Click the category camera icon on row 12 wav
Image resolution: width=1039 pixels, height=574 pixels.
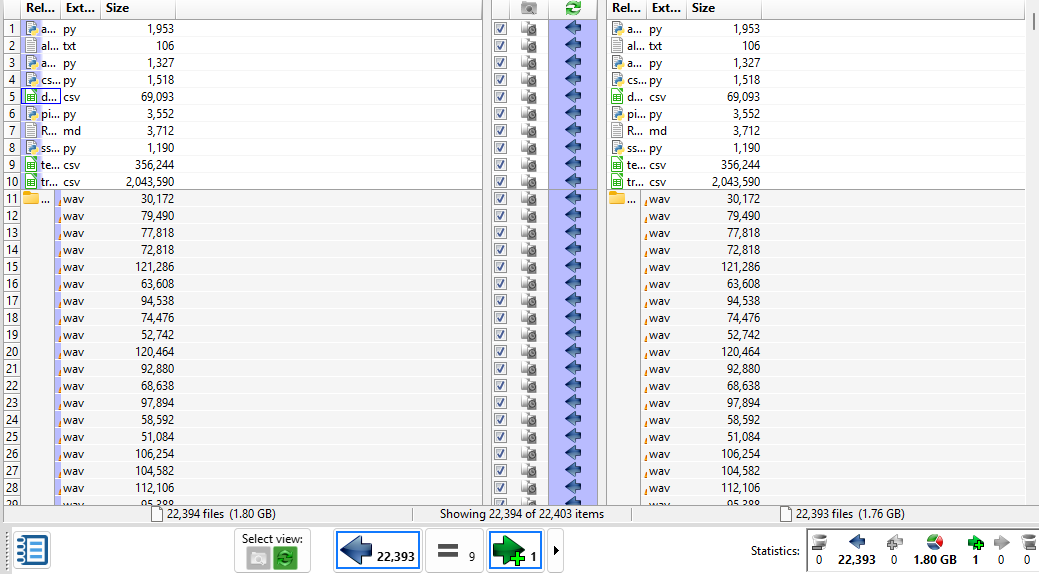point(529,215)
